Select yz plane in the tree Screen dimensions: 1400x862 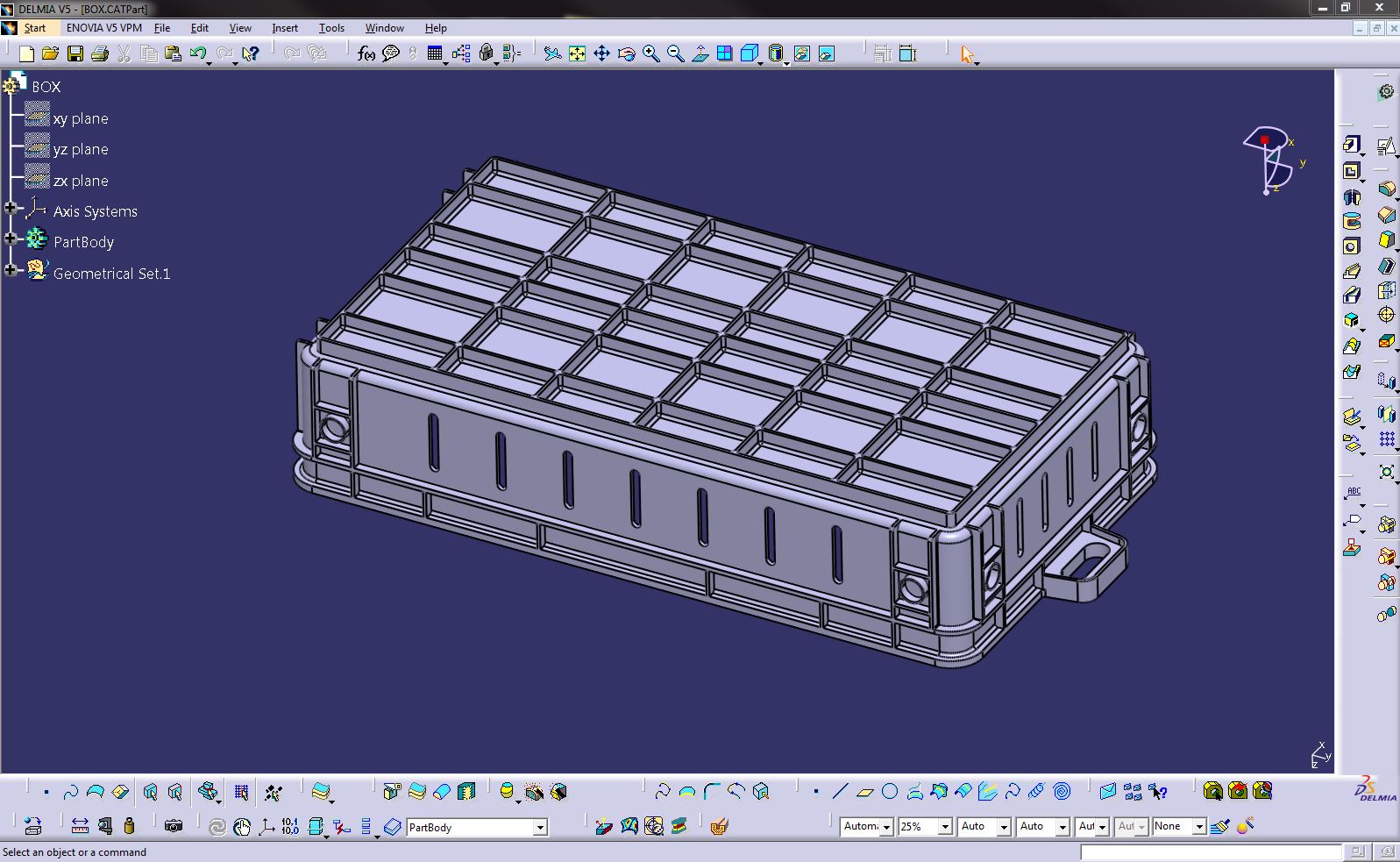click(81, 149)
